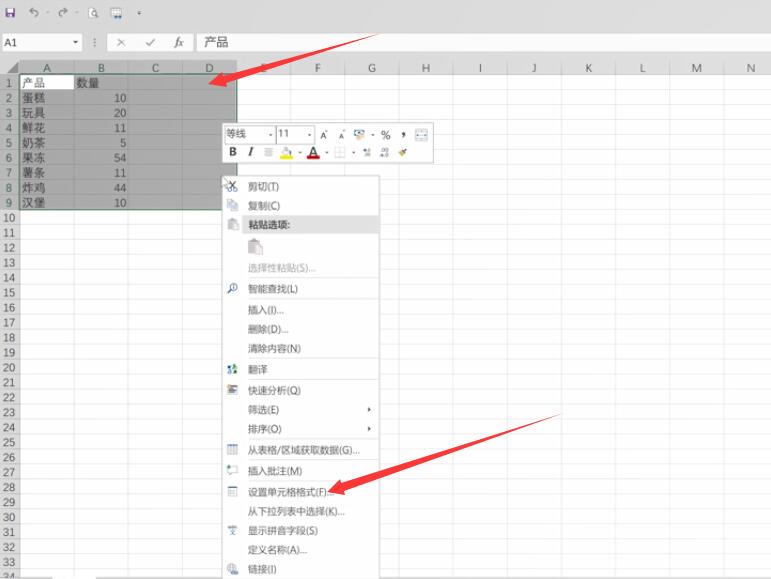The image size is (771, 579).
Task: Toggle italic formatting in mini toolbar
Action: tap(251, 152)
